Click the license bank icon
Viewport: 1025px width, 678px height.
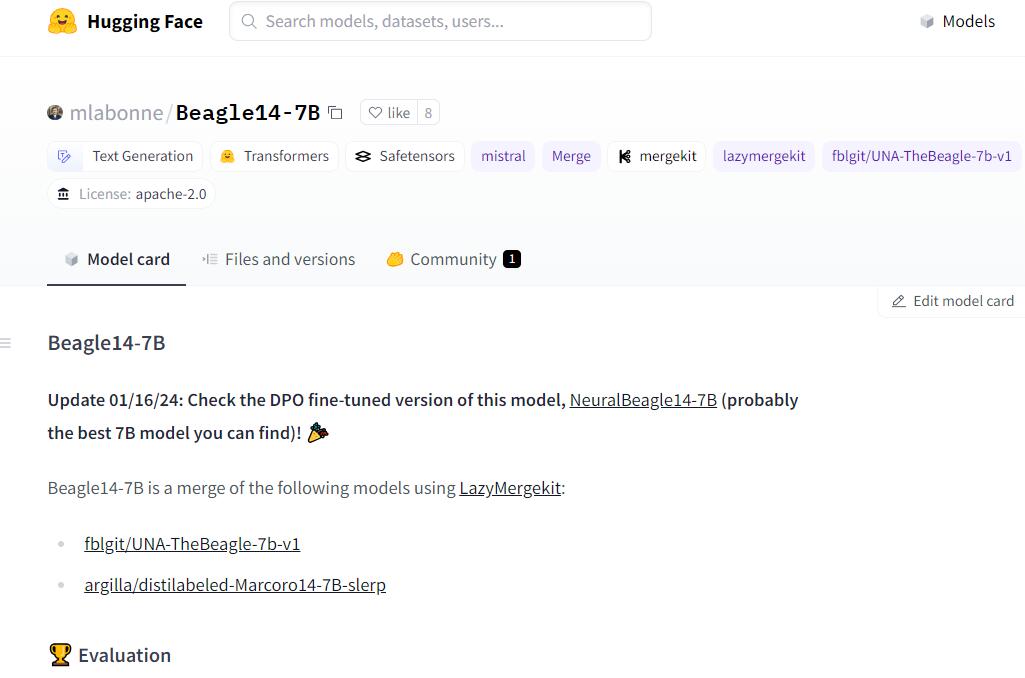click(x=63, y=194)
